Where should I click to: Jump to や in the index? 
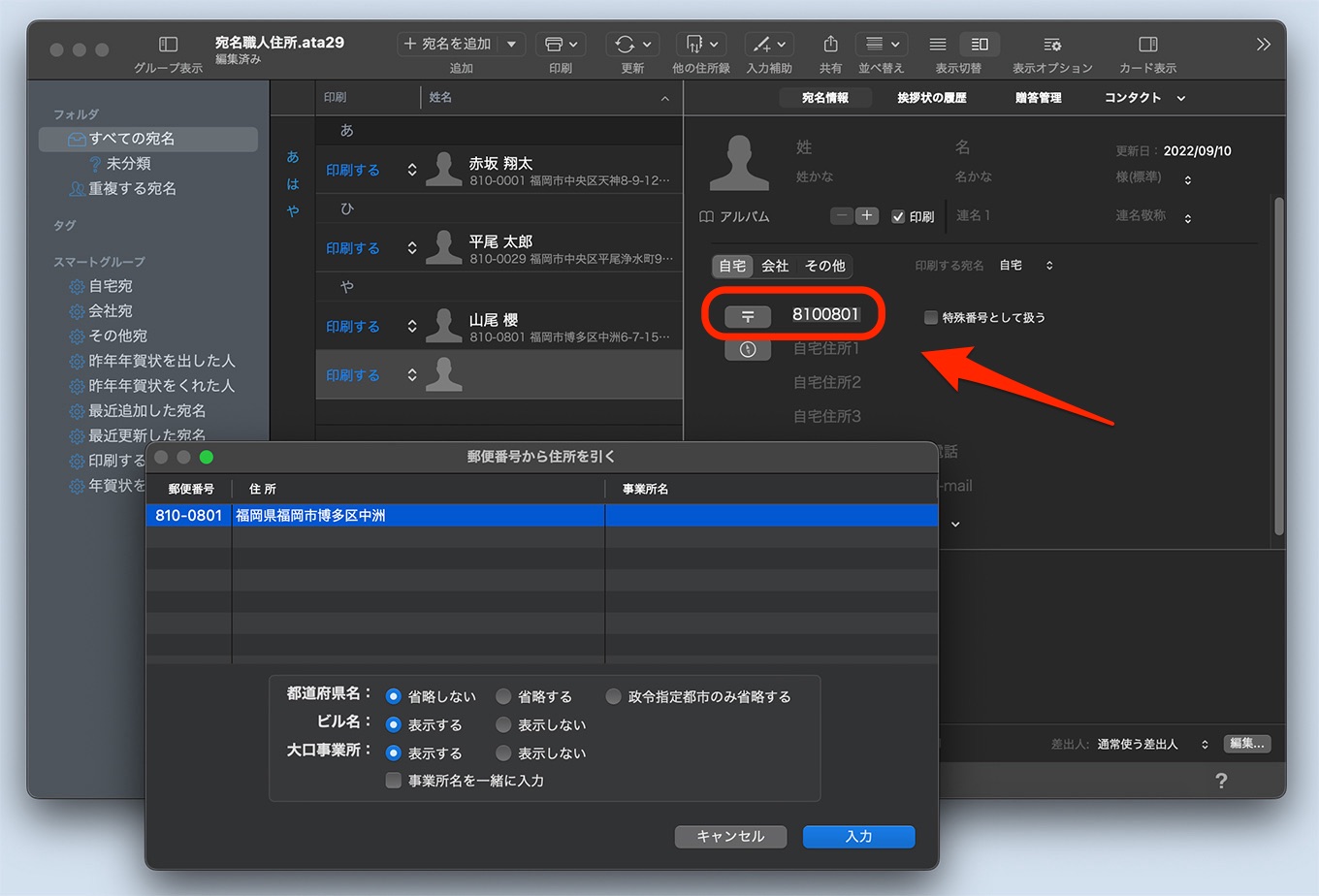click(293, 210)
